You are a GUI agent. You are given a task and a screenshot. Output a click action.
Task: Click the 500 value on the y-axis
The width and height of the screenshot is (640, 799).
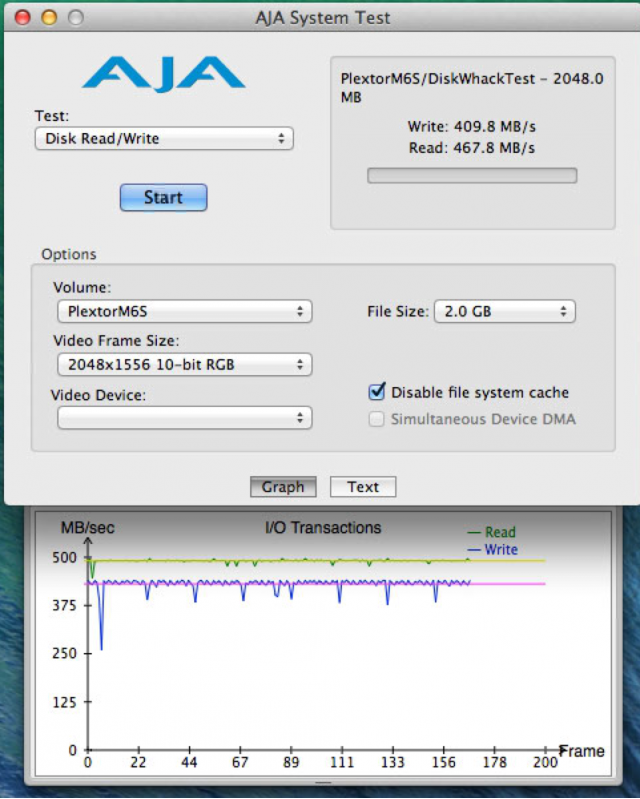click(65, 557)
